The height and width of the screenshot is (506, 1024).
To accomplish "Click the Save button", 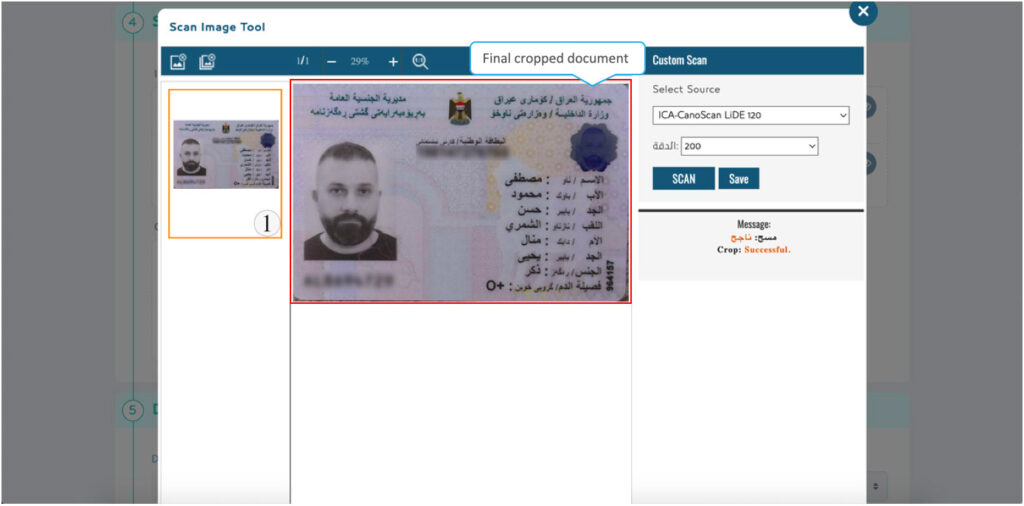I will click(739, 178).
